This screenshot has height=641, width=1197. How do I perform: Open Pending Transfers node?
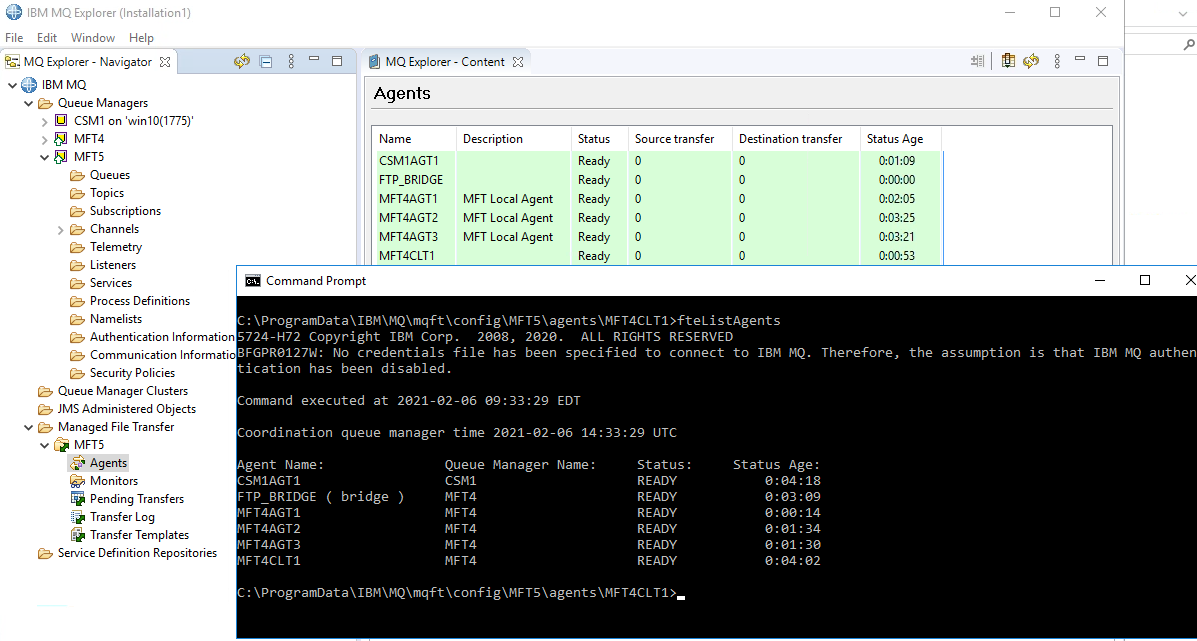(x=137, y=499)
